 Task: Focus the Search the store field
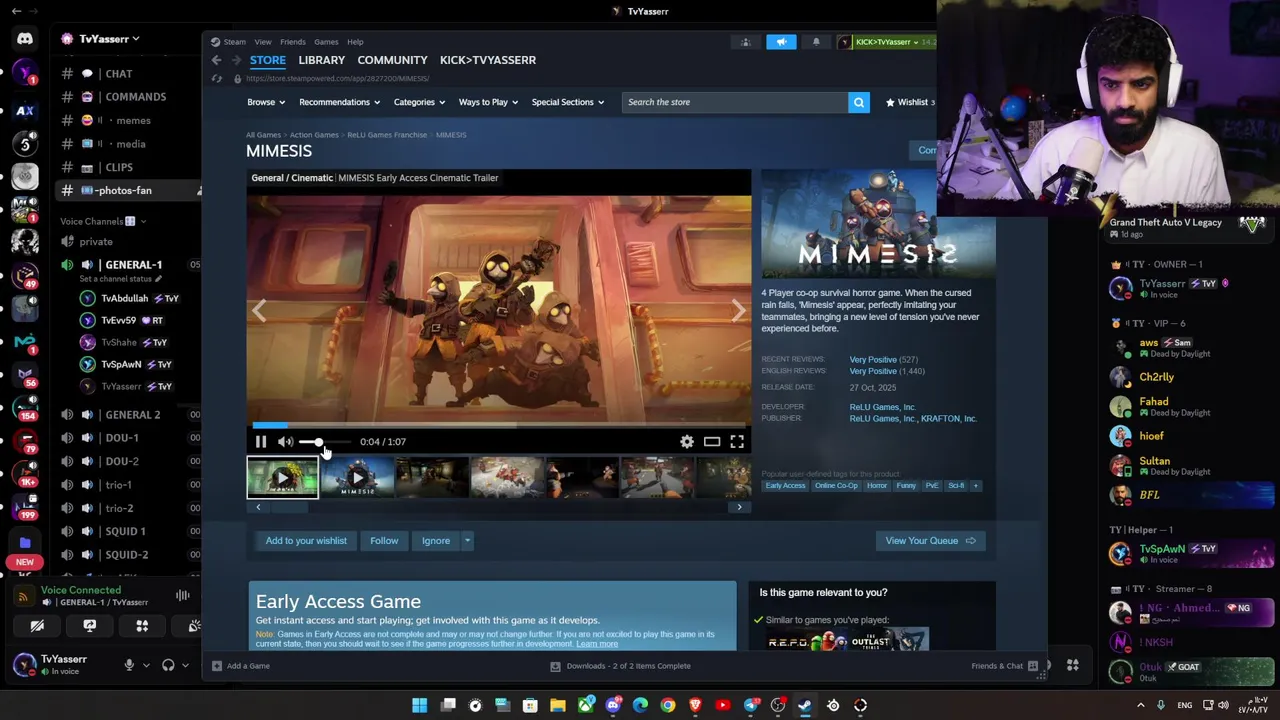(x=735, y=102)
